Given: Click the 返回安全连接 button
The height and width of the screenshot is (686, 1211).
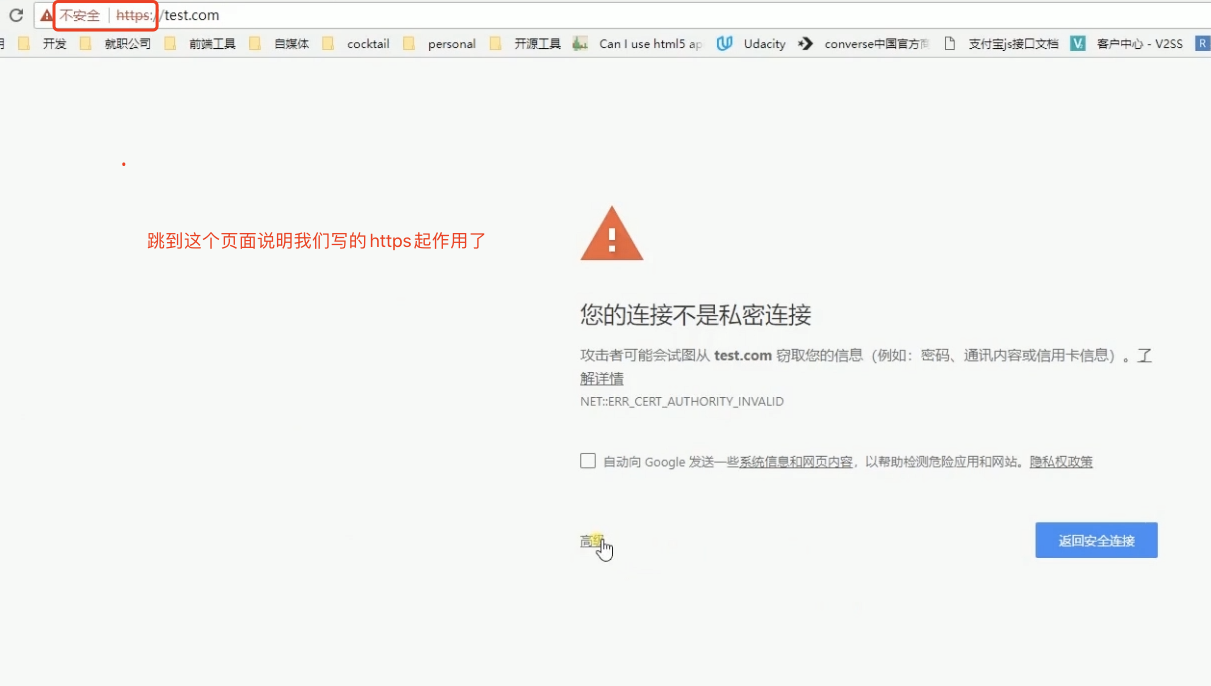Looking at the screenshot, I should point(1096,540).
